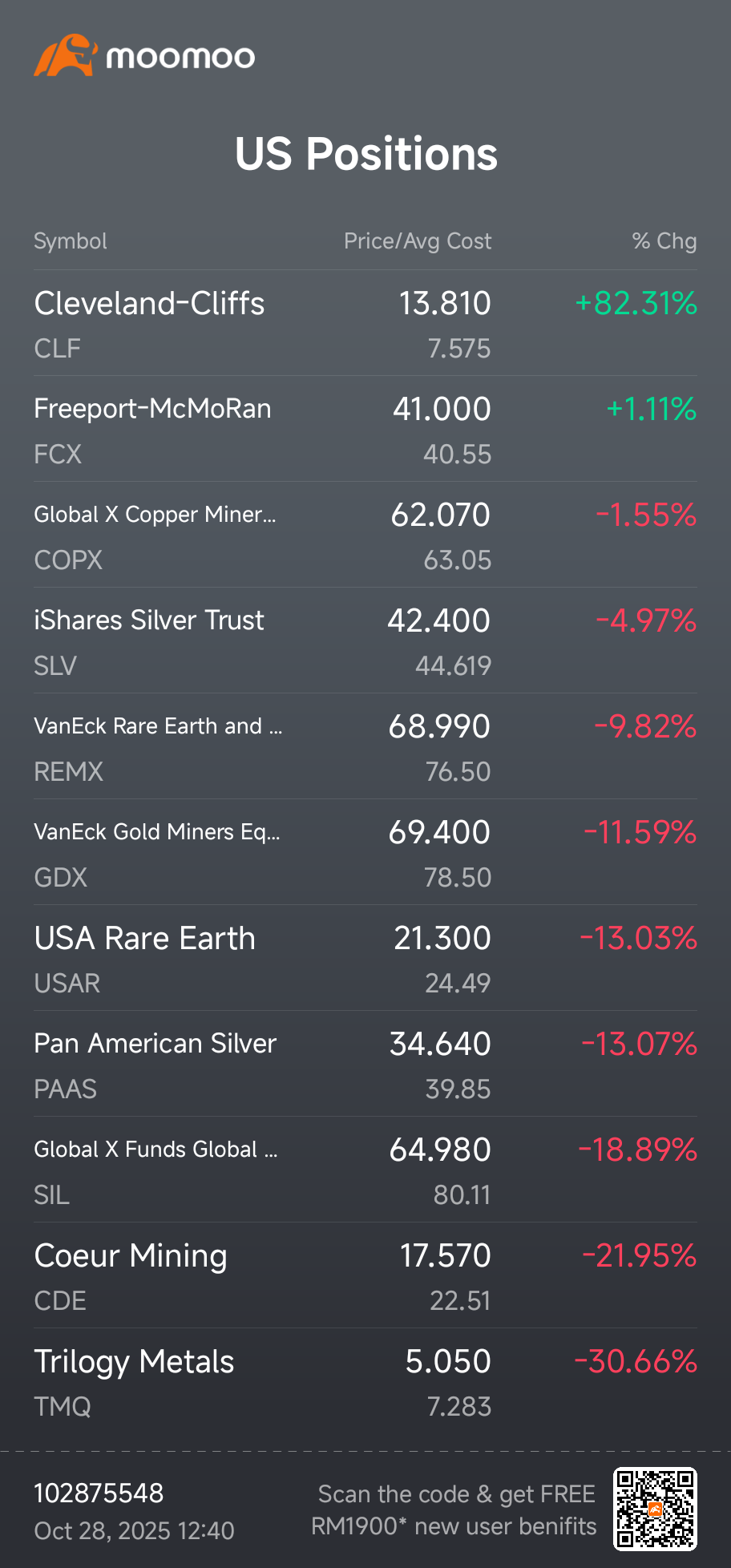
Task: Click the moomoo brand name text
Action: [180, 57]
